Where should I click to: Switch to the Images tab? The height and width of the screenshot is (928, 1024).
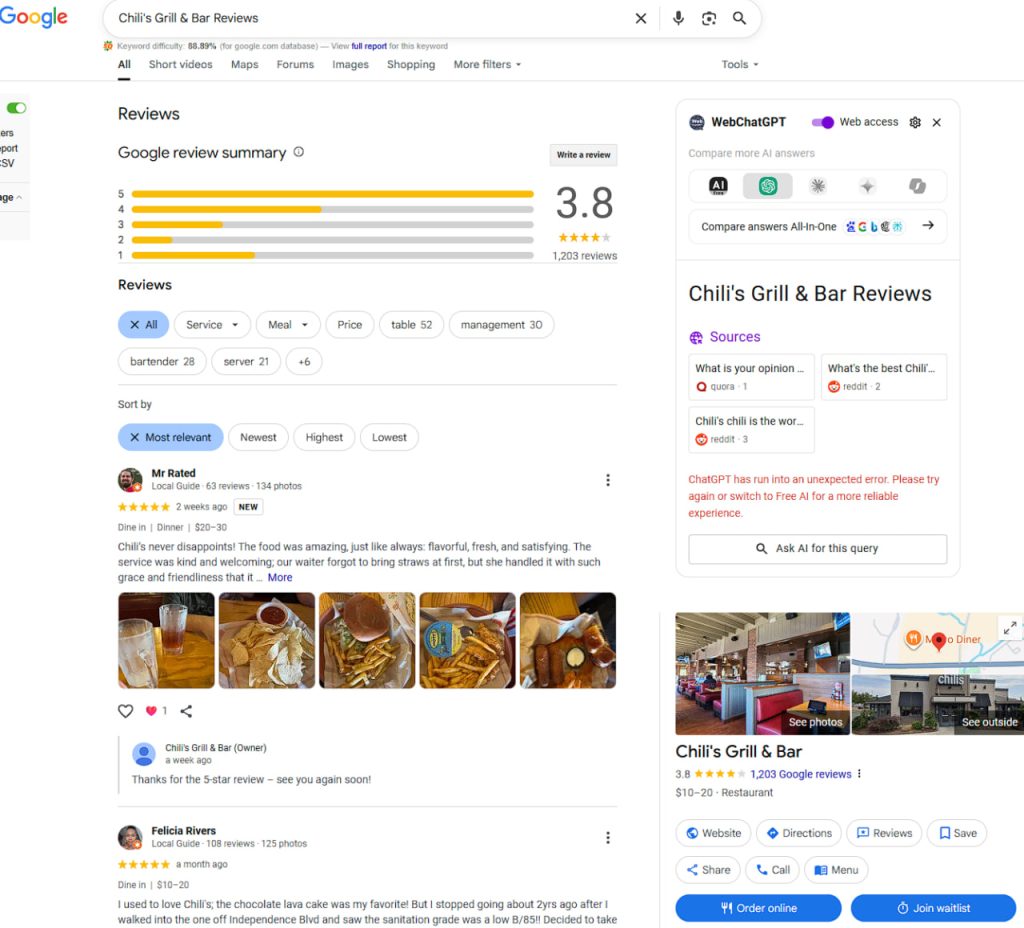click(350, 64)
